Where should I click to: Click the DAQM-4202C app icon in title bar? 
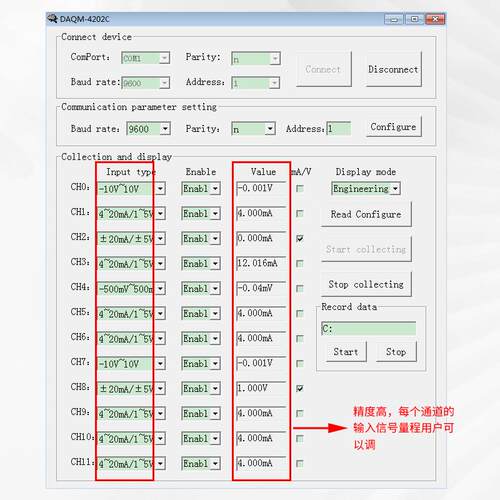click(x=52, y=18)
